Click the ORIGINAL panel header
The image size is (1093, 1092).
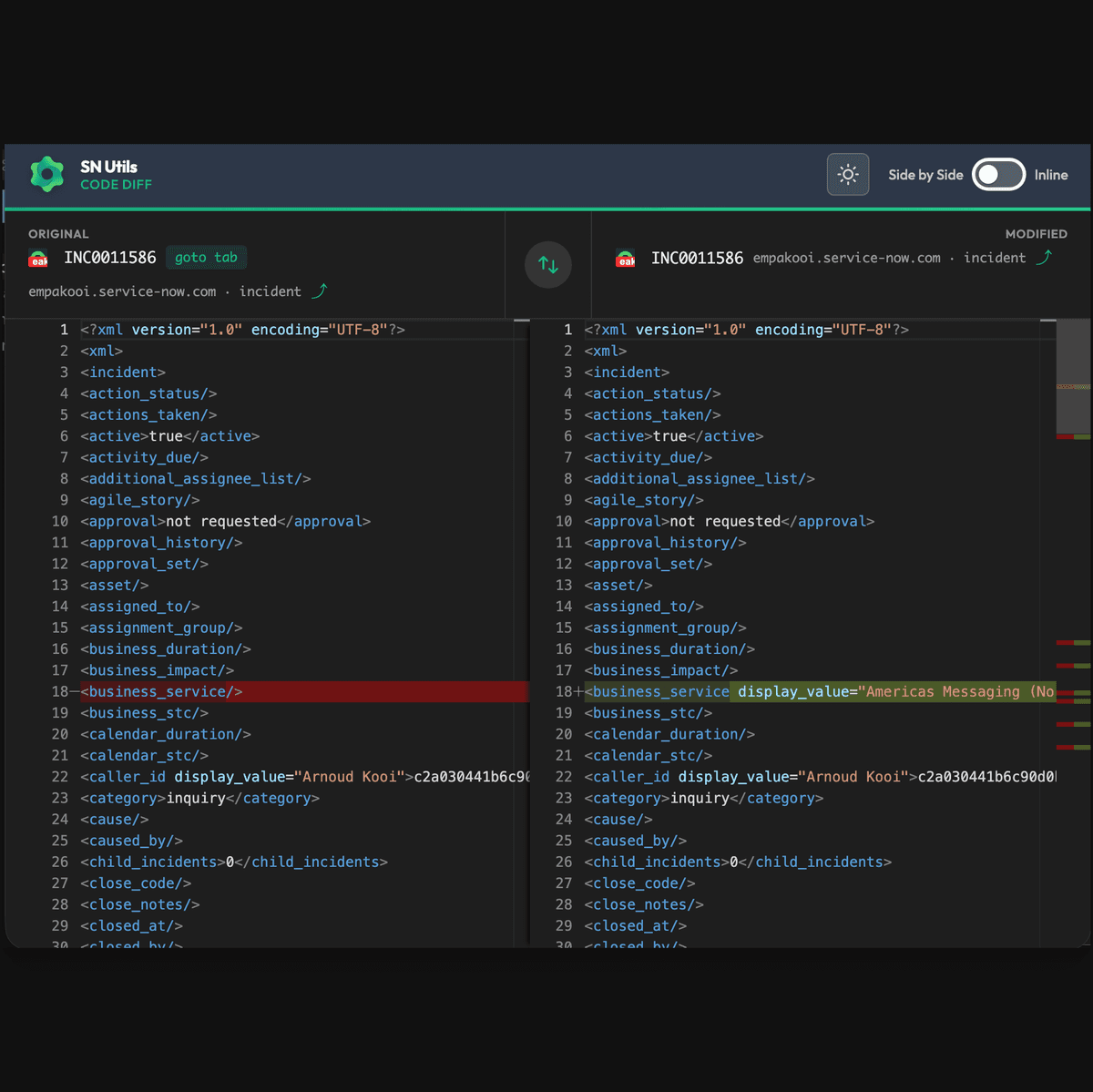click(x=58, y=234)
